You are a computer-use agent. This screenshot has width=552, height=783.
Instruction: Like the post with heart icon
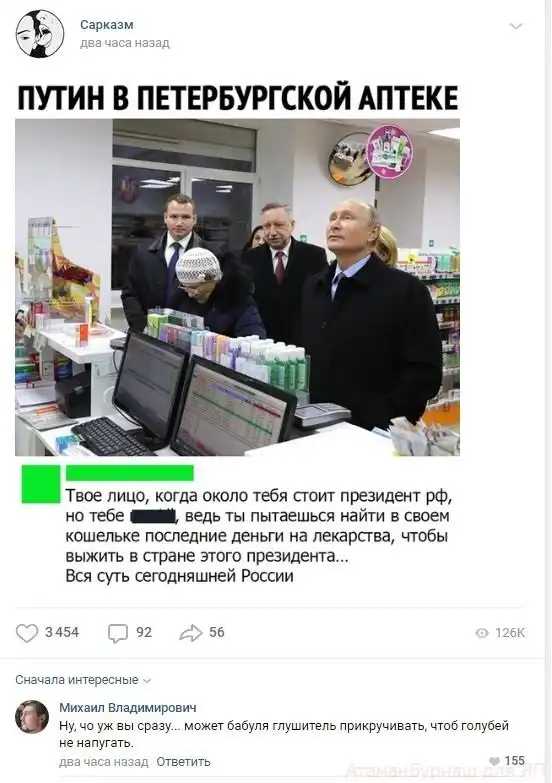27,633
